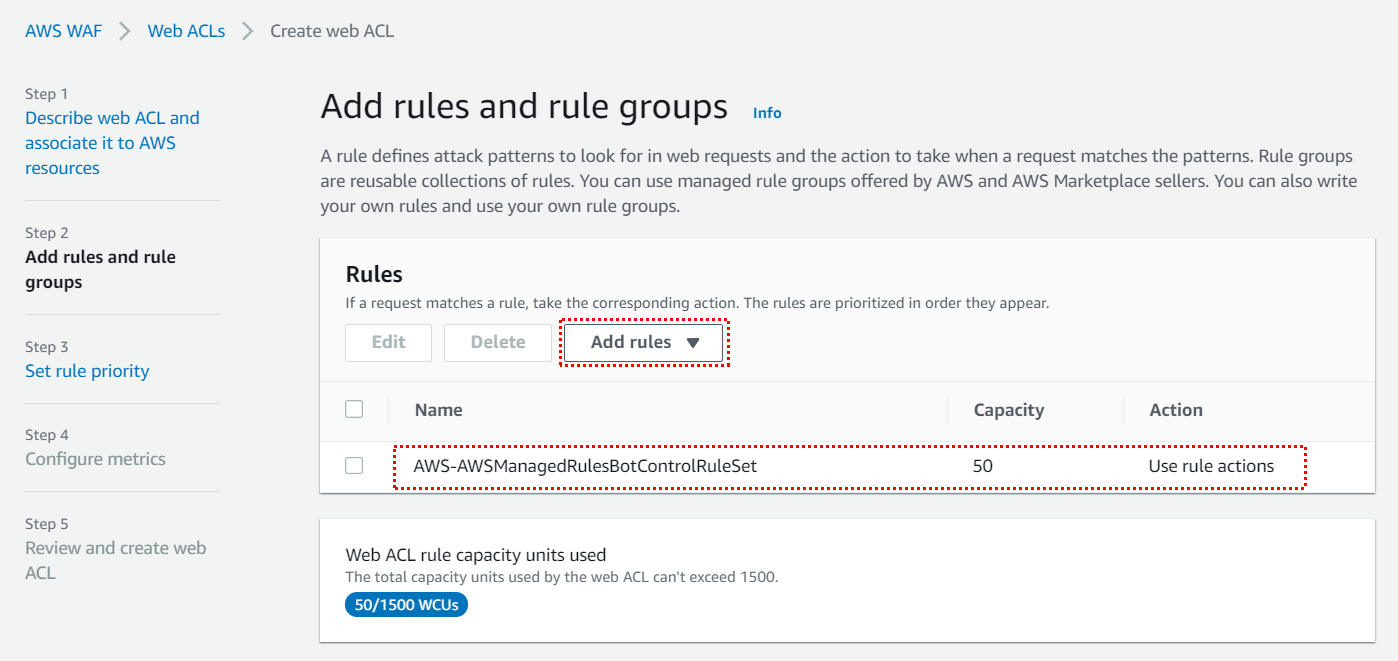
Task: Click Step 4 Configure metrics
Action: pos(95,459)
